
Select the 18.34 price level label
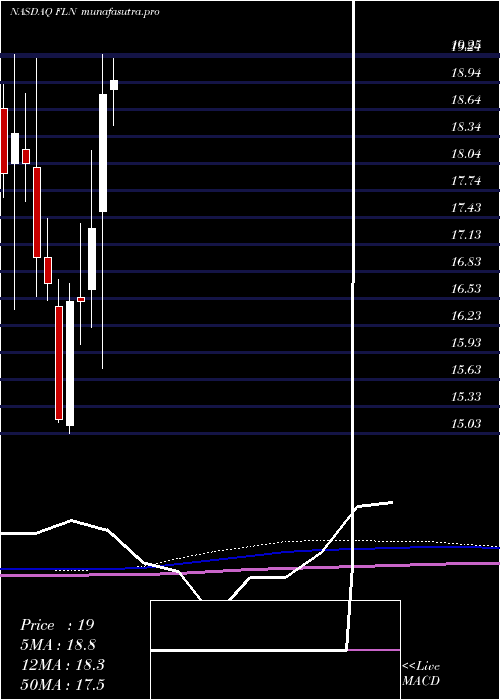(466, 127)
